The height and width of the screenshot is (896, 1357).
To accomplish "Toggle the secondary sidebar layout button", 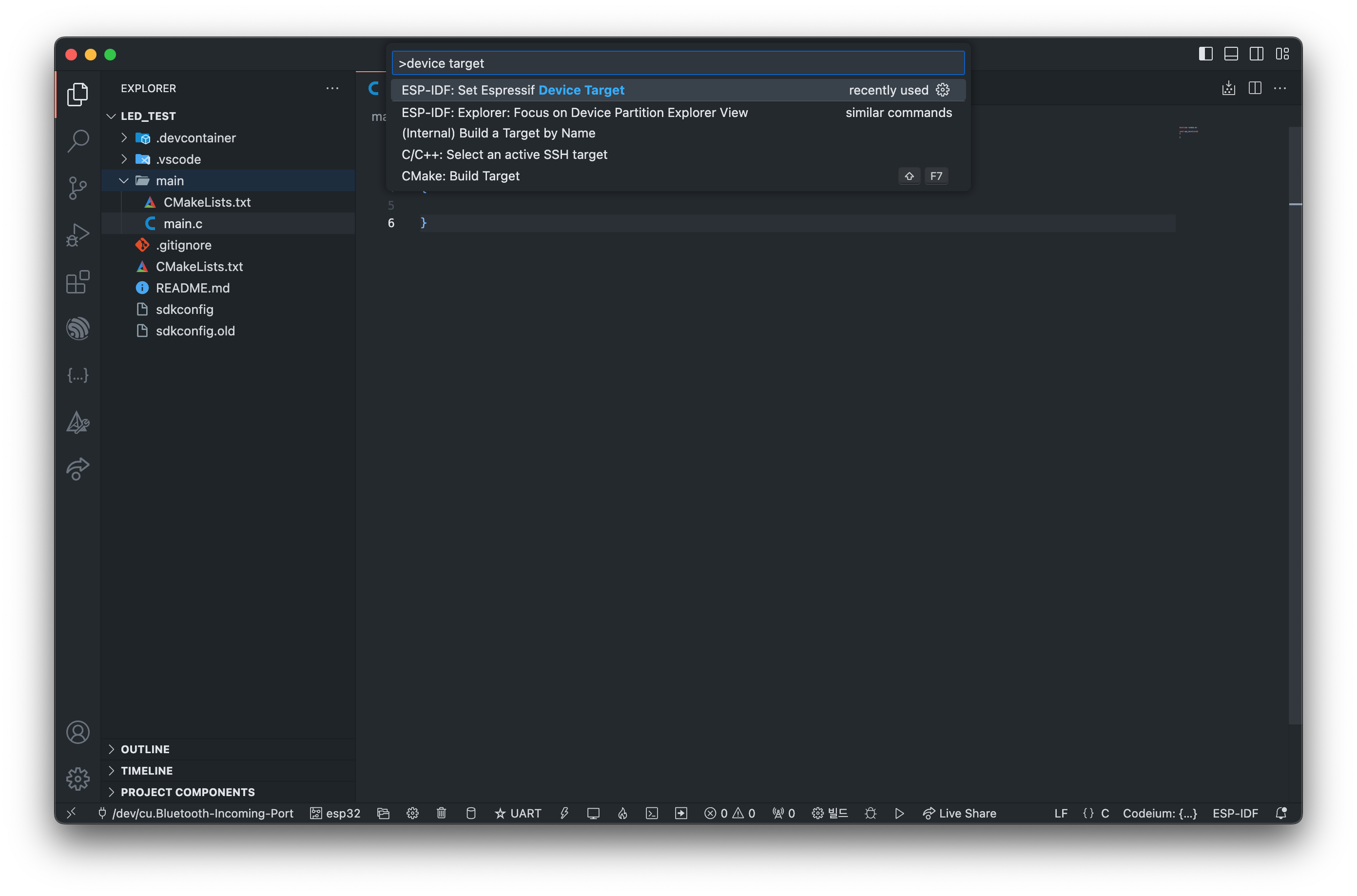I will tap(1257, 54).
